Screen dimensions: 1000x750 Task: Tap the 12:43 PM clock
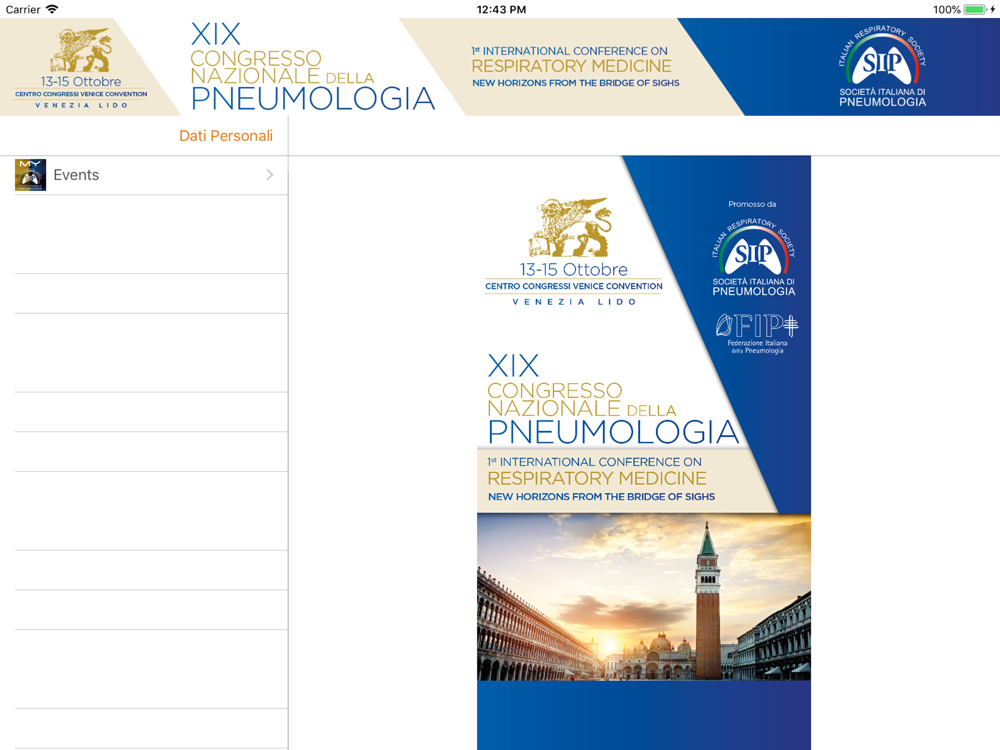tap(501, 10)
